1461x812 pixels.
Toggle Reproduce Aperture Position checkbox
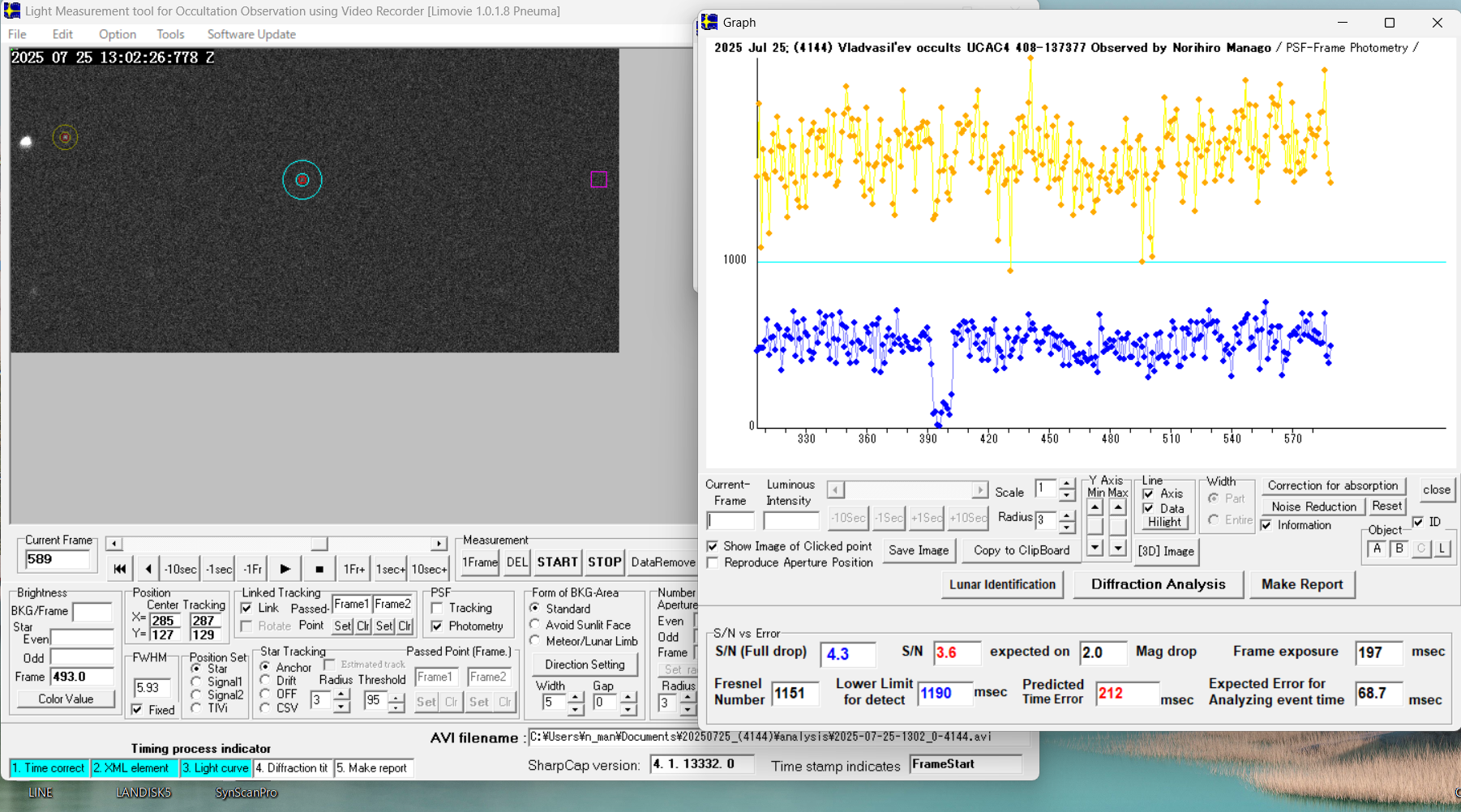(x=713, y=562)
